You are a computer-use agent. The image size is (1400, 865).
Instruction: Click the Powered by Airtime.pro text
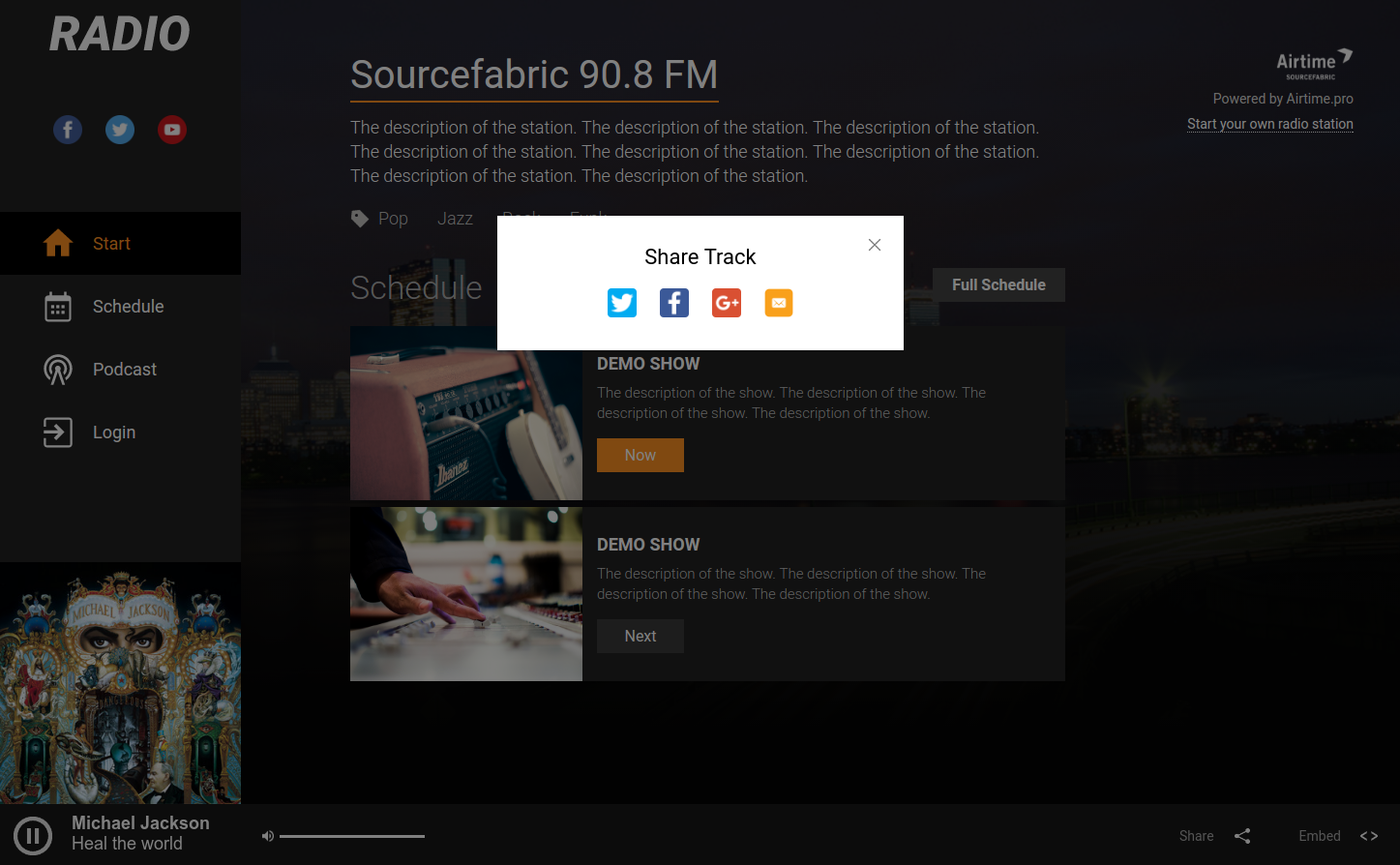1283,99
